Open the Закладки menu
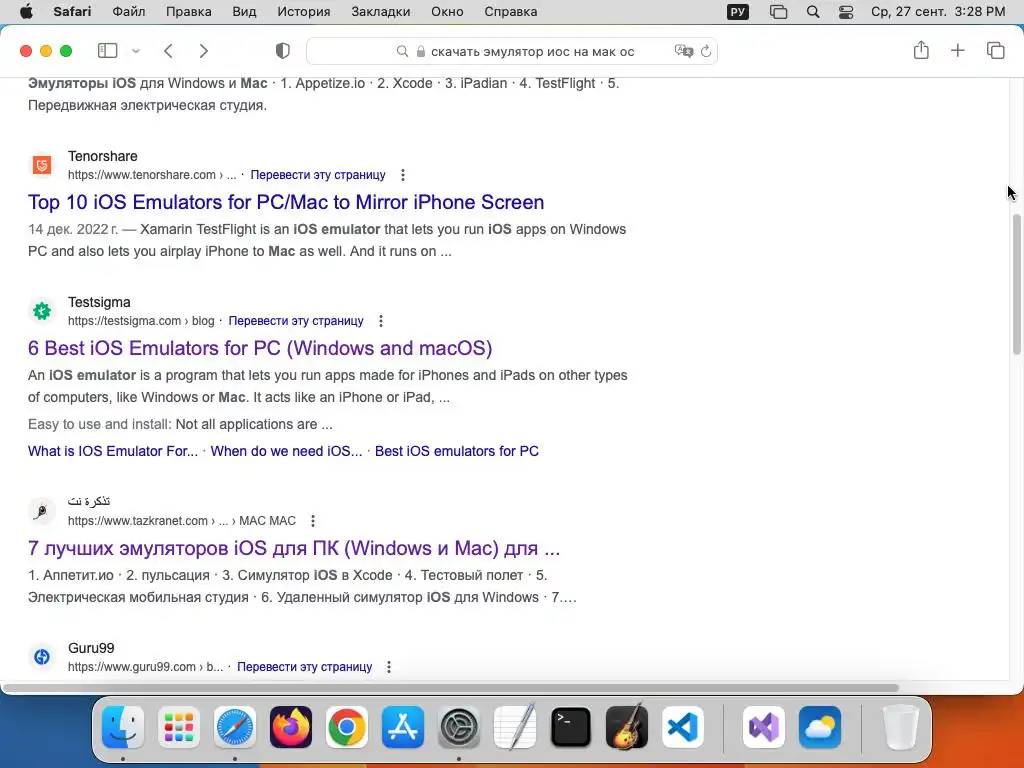1024x768 pixels. point(381,12)
